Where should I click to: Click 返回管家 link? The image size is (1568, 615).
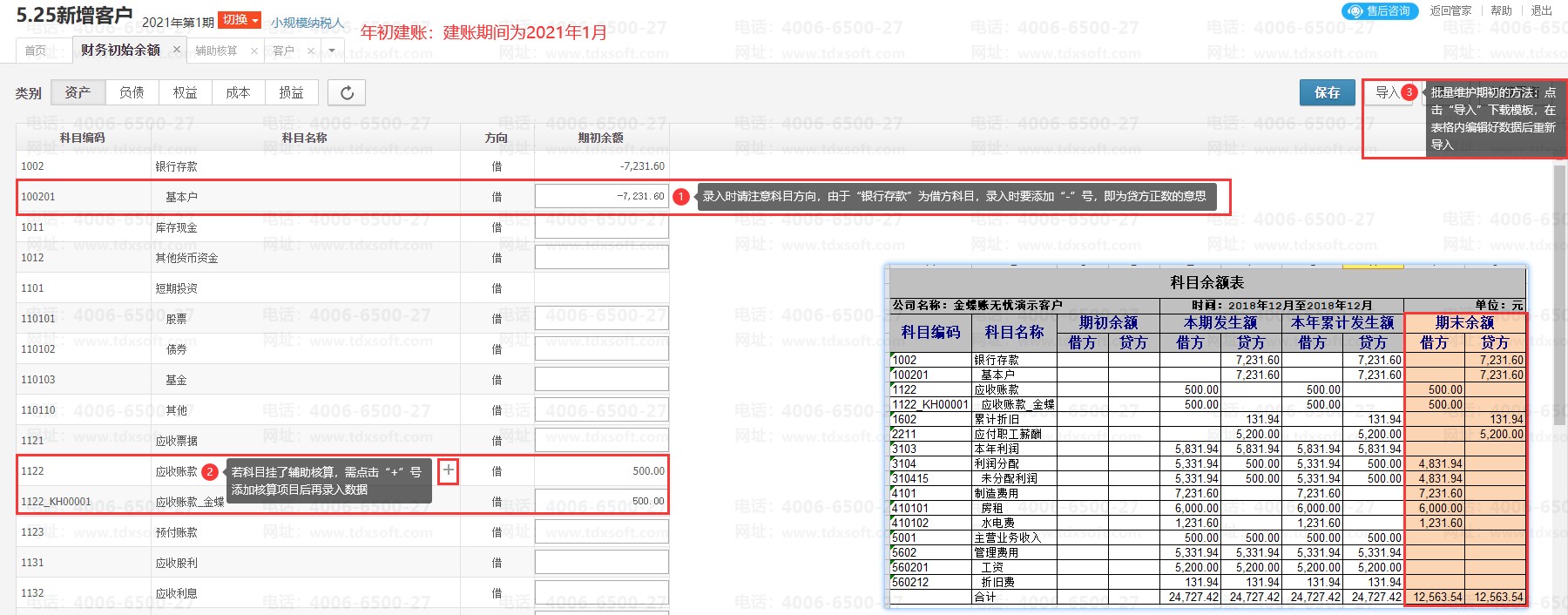click(x=1450, y=10)
